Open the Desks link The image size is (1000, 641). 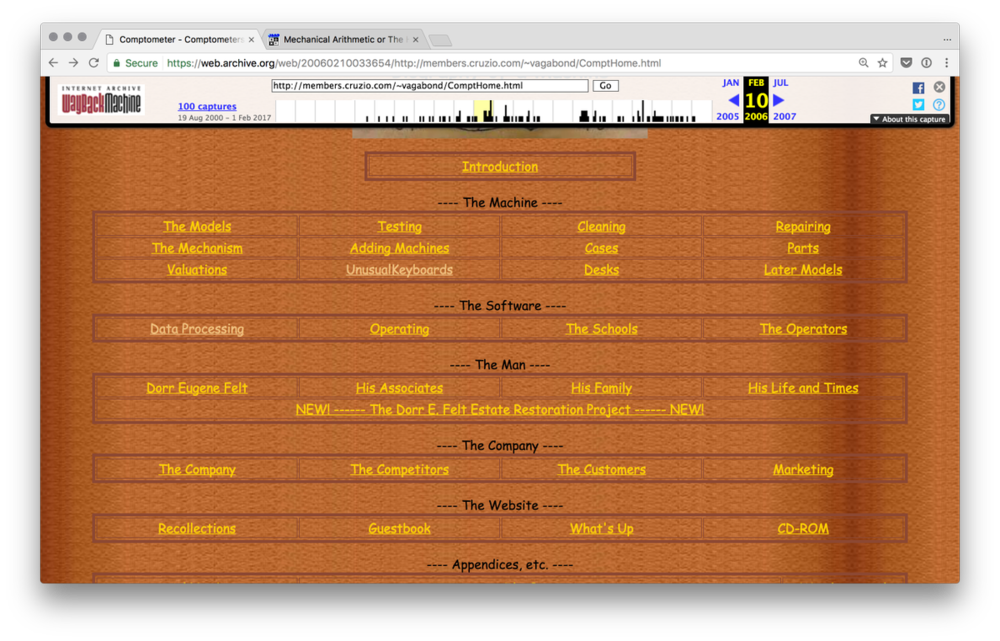click(x=601, y=270)
